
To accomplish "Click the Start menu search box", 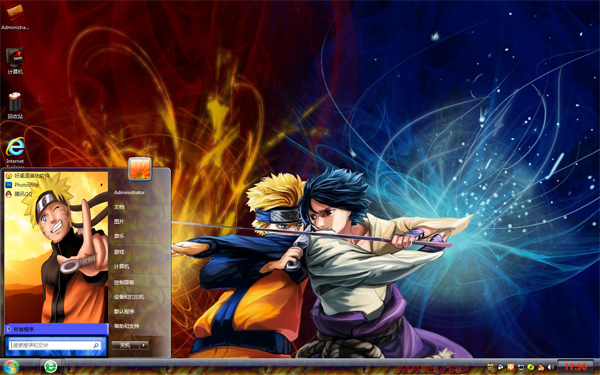I will pyautogui.click(x=55, y=345).
